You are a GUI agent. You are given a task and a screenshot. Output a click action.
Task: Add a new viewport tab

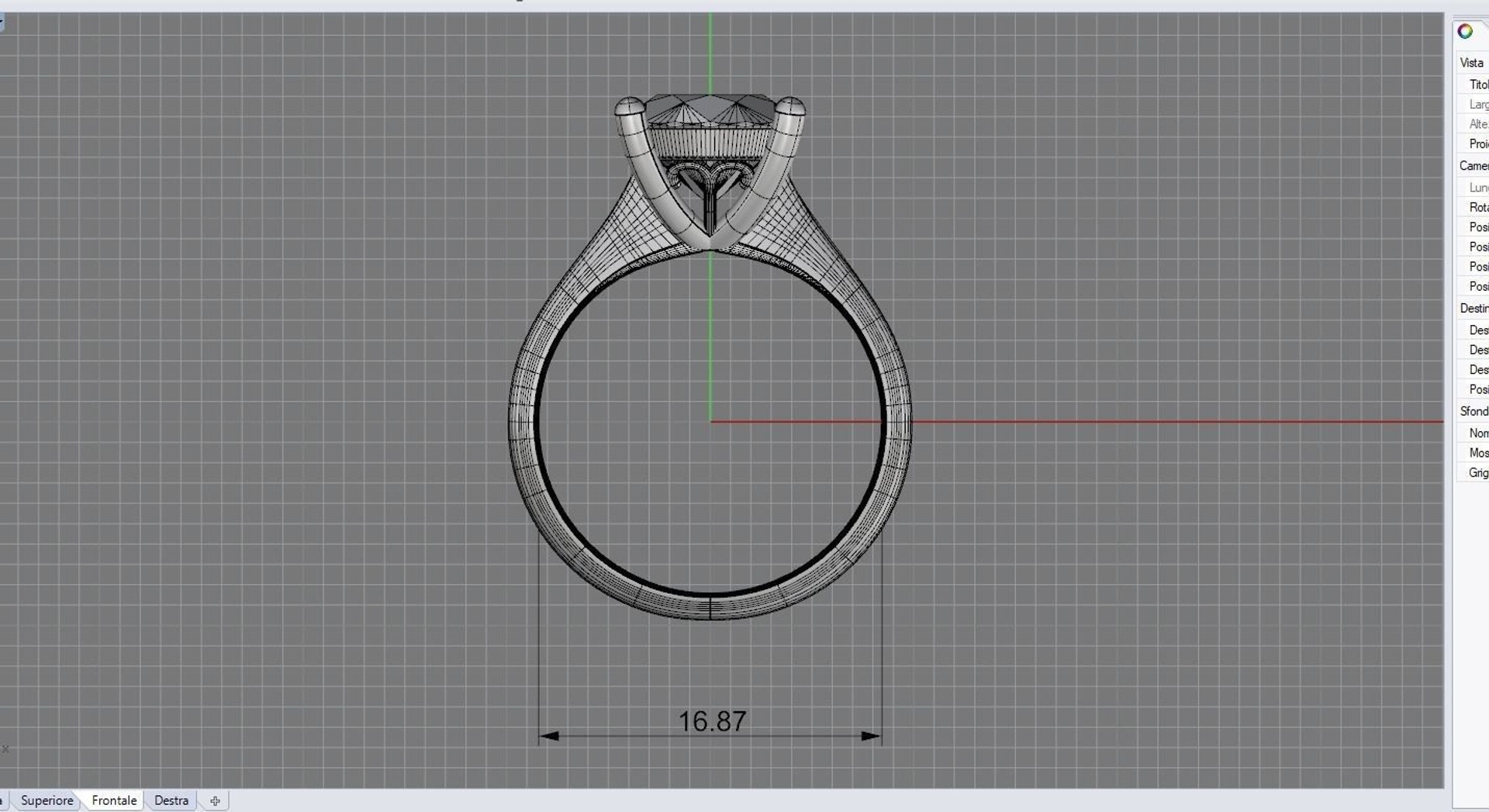pyautogui.click(x=215, y=801)
